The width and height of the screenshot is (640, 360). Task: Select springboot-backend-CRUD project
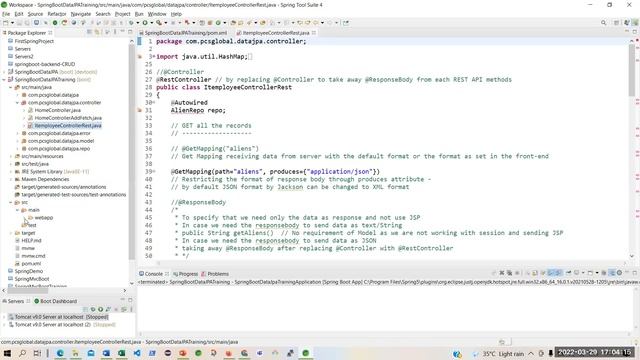coord(44,64)
